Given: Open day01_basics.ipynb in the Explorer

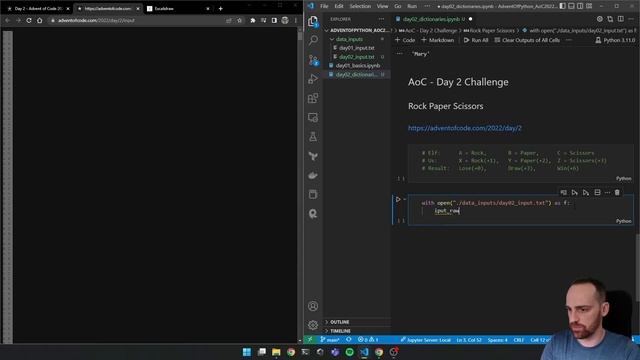Looking at the screenshot, I should pyautogui.click(x=358, y=65).
